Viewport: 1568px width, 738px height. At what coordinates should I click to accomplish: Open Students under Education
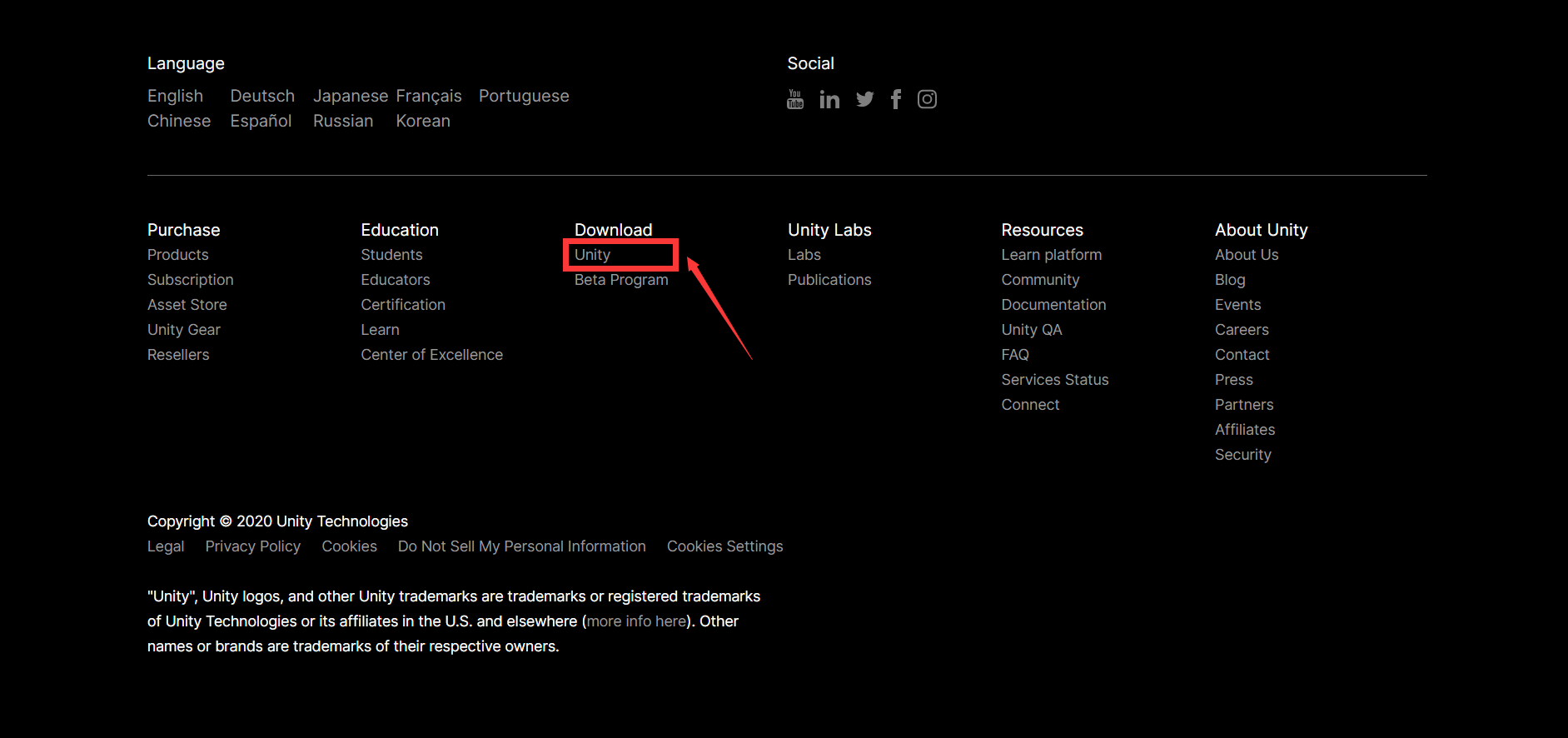tap(391, 255)
